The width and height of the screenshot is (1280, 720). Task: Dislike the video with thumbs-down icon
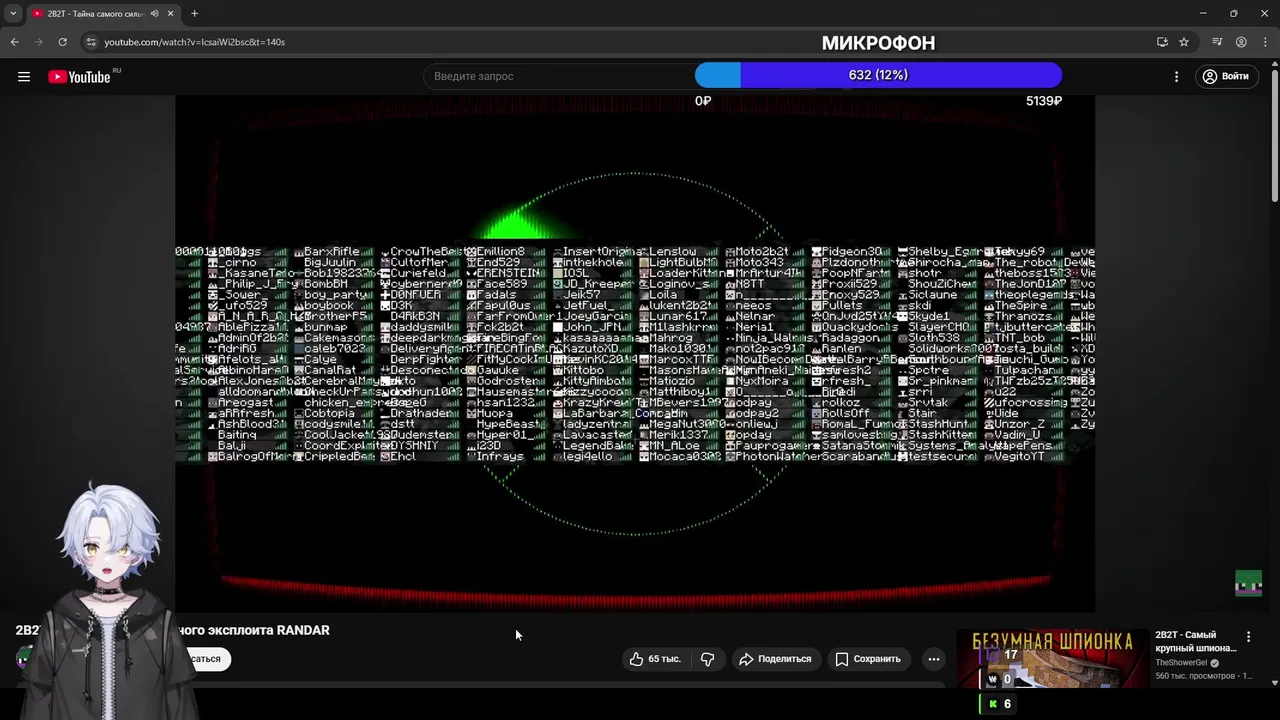coord(707,659)
